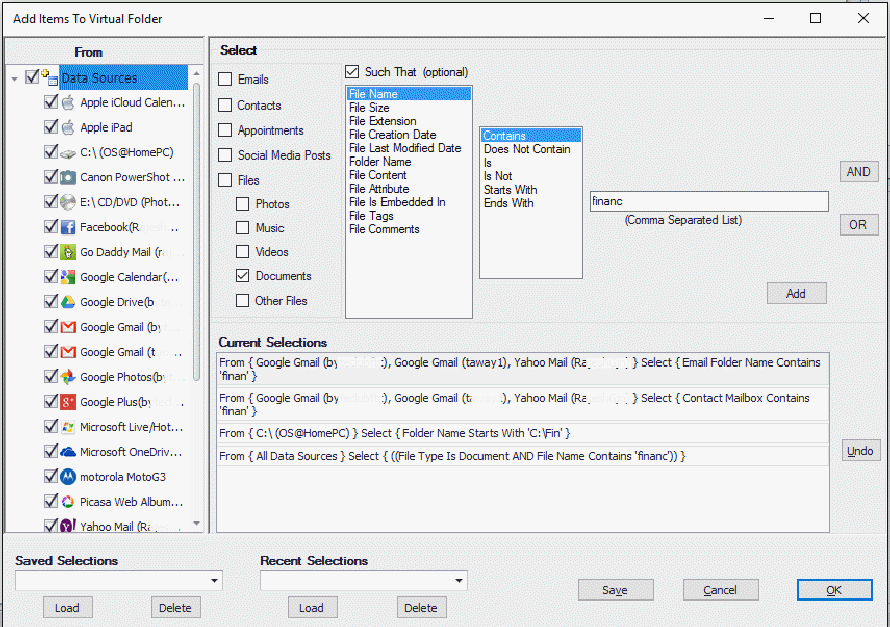The width and height of the screenshot is (890, 627).
Task: Click the Microsoft Live/Hotmail icon
Action: point(68,427)
